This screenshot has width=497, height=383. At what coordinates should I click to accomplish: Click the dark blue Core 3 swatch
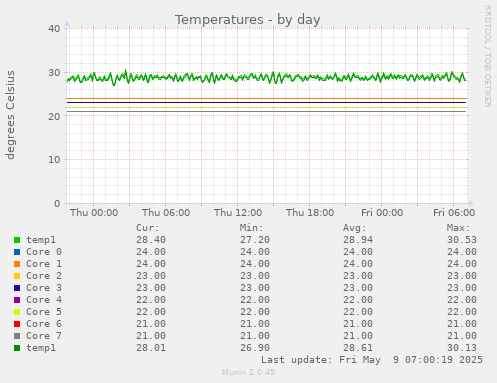pyautogui.click(x=17, y=288)
